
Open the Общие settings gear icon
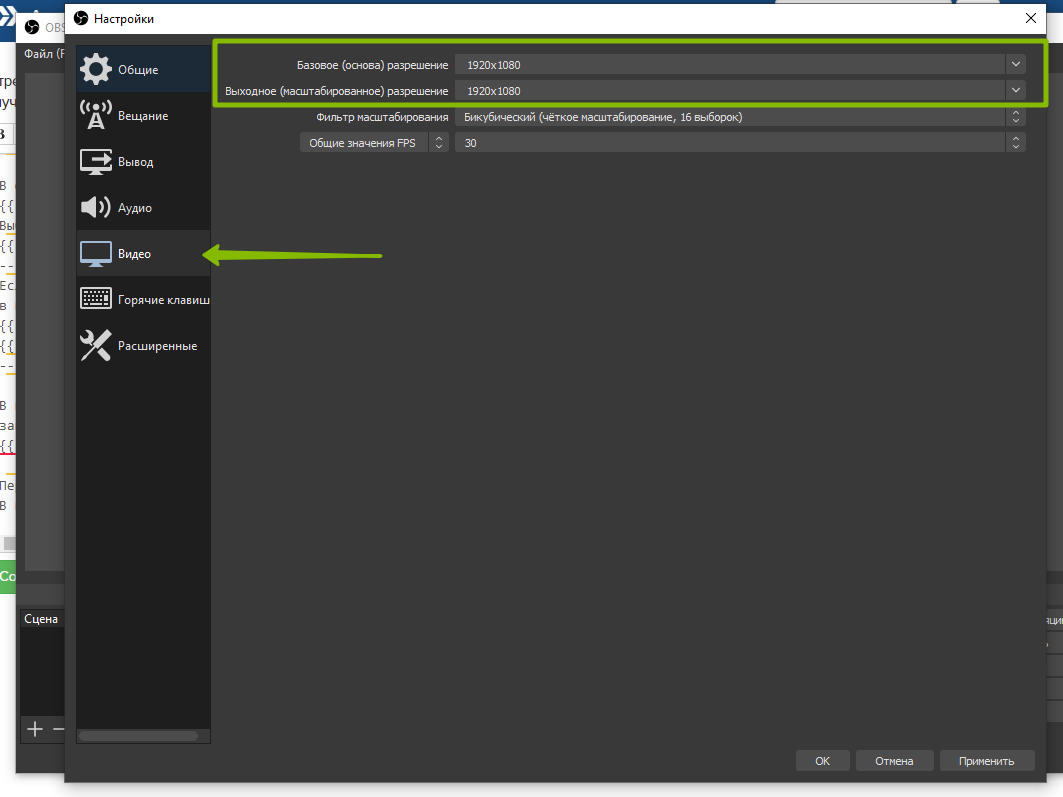click(x=96, y=69)
